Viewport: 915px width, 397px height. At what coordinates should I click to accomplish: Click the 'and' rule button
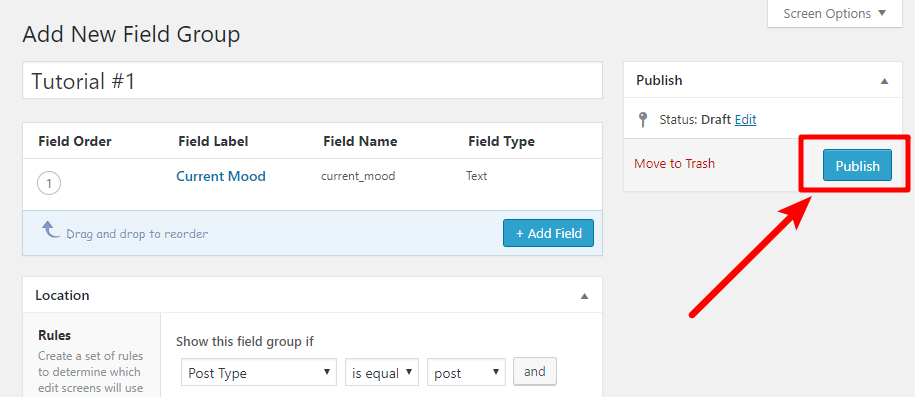click(x=535, y=371)
